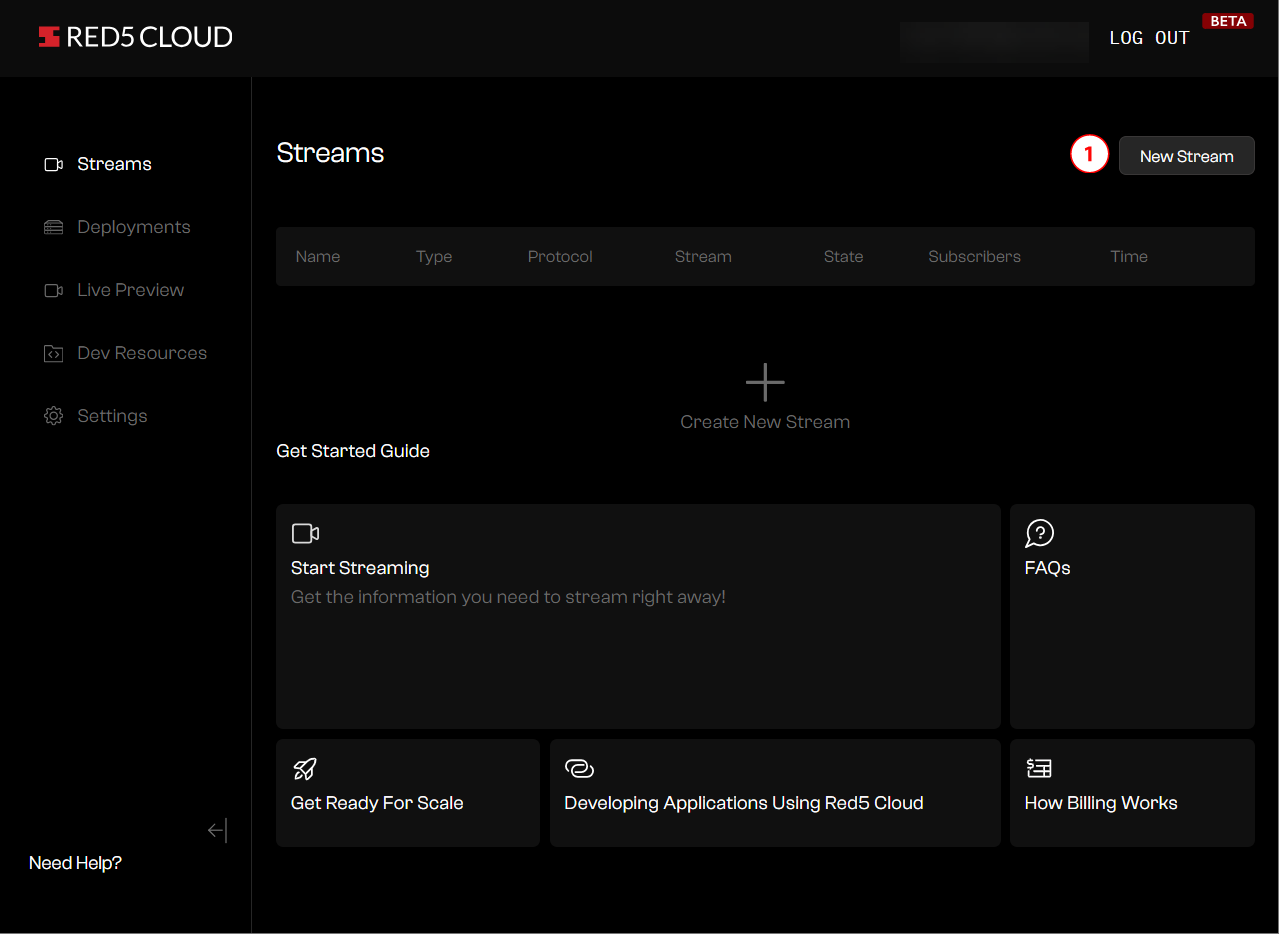Screen dimensions: 1279x934
Task: Click the Need Help? link
Action: pyautogui.click(x=75, y=863)
